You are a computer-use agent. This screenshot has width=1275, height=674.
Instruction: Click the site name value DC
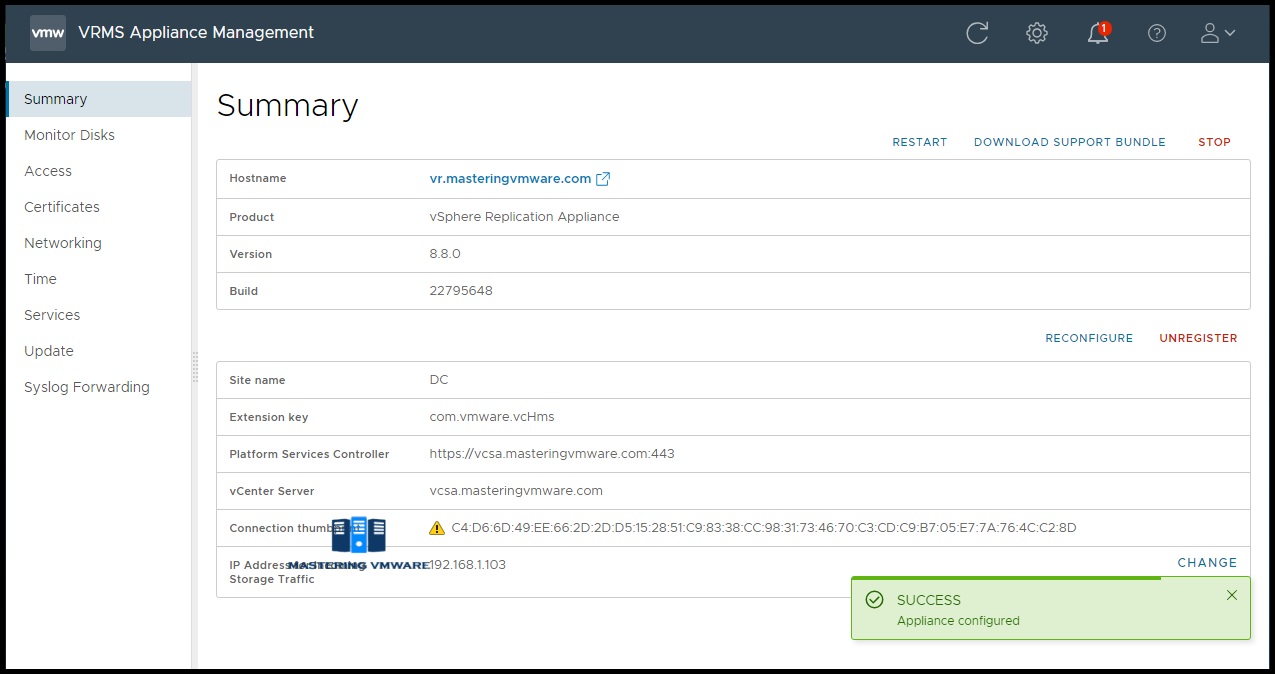[x=439, y=380]
